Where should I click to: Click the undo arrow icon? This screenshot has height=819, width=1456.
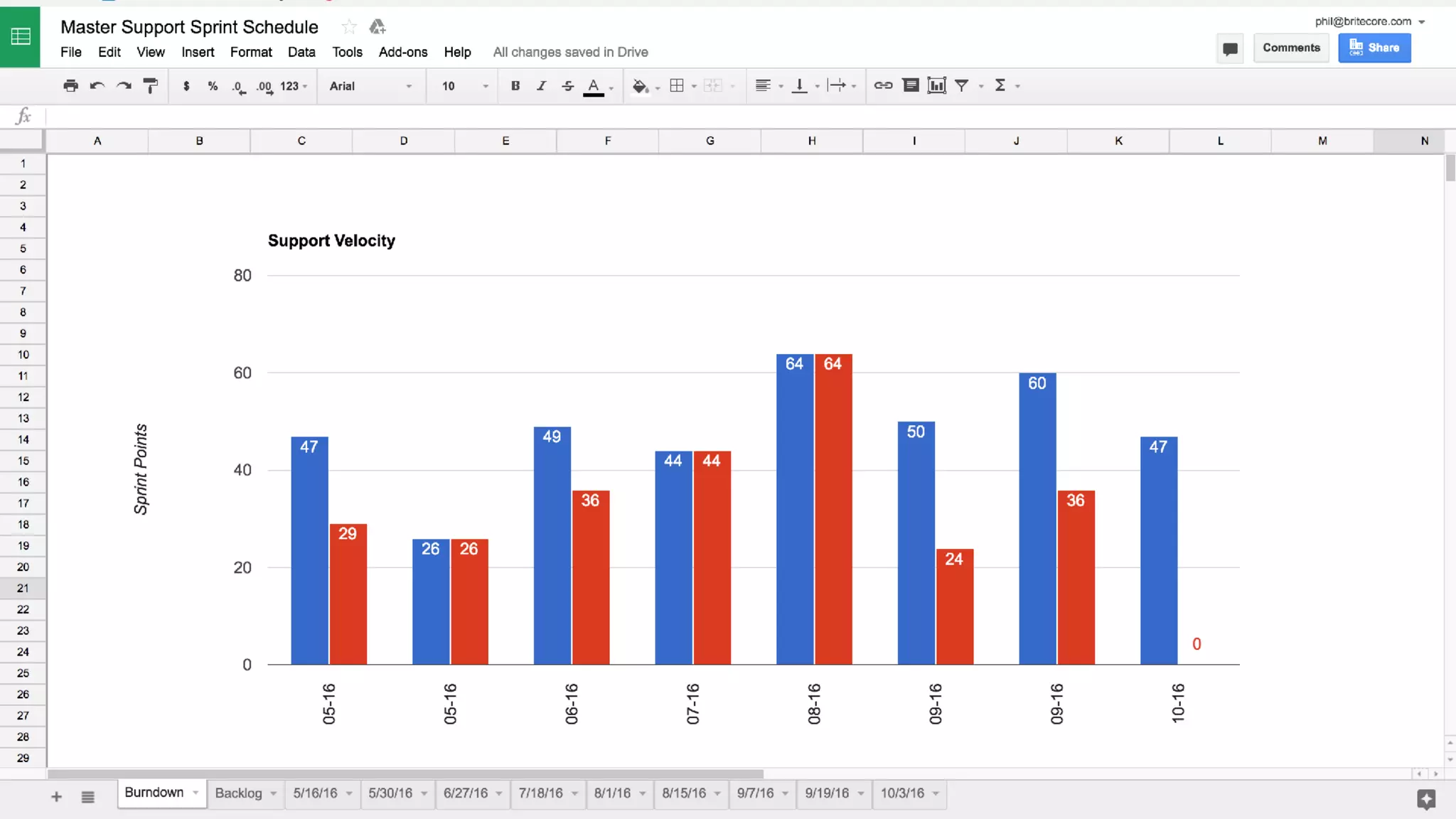click(x=97, y=86)
